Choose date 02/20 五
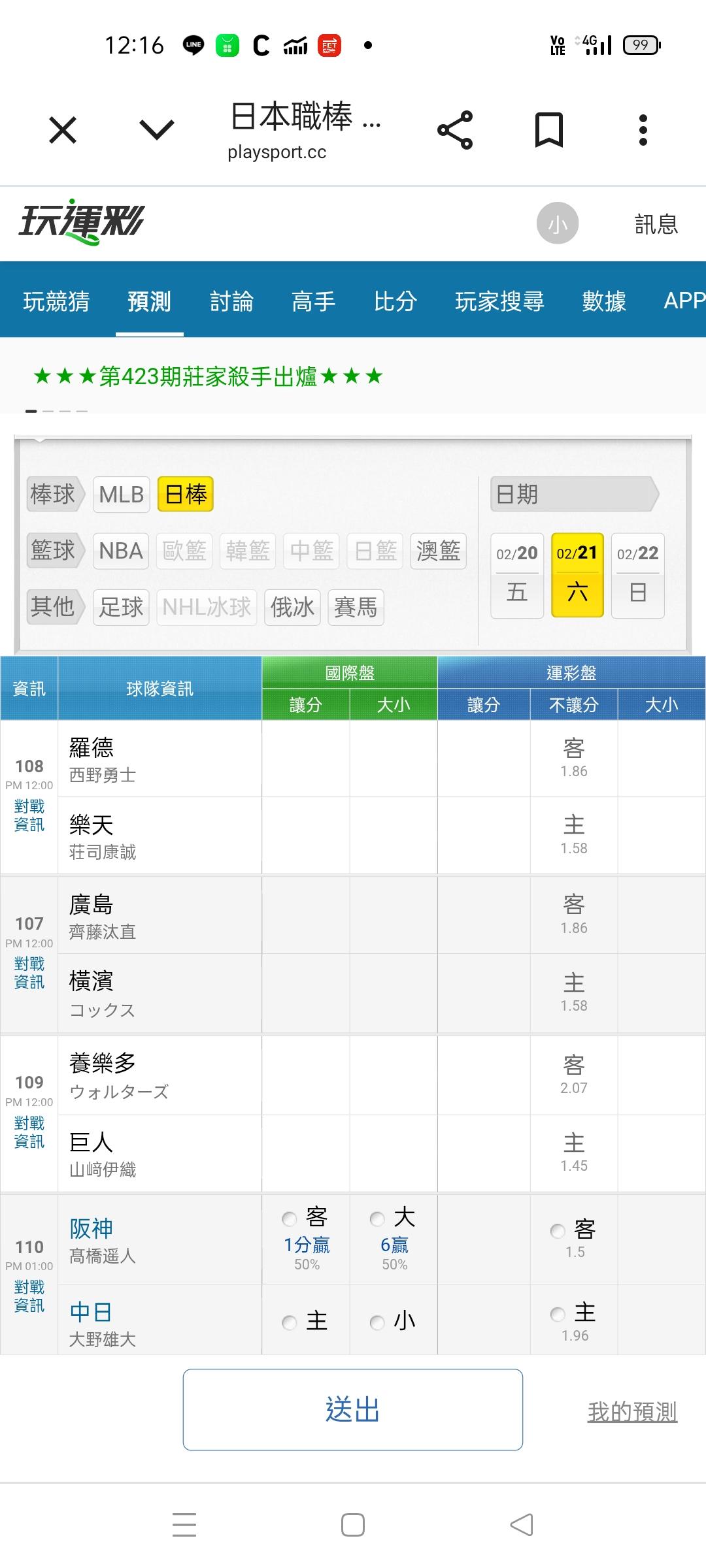 pos(516,576)
